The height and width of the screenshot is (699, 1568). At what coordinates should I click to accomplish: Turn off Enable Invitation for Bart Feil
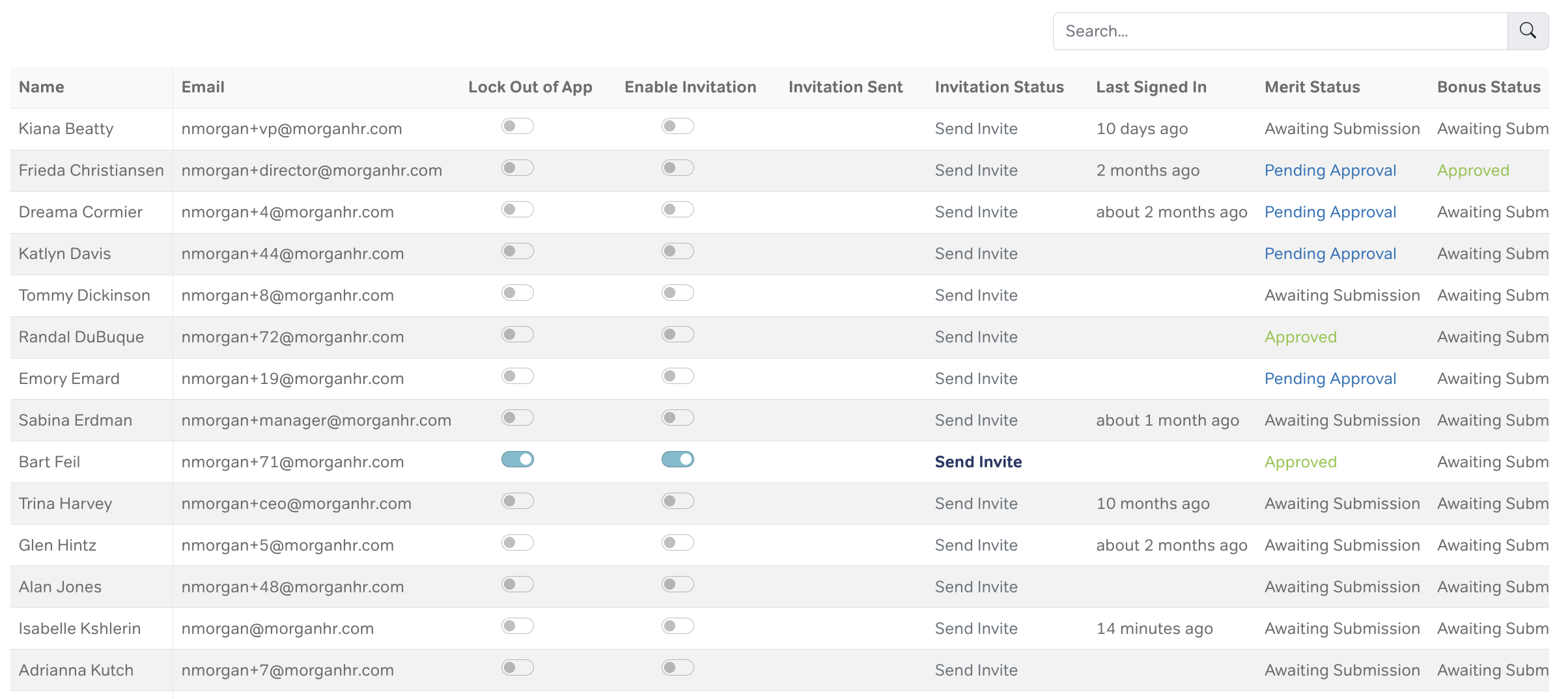(x=677, y=459)
